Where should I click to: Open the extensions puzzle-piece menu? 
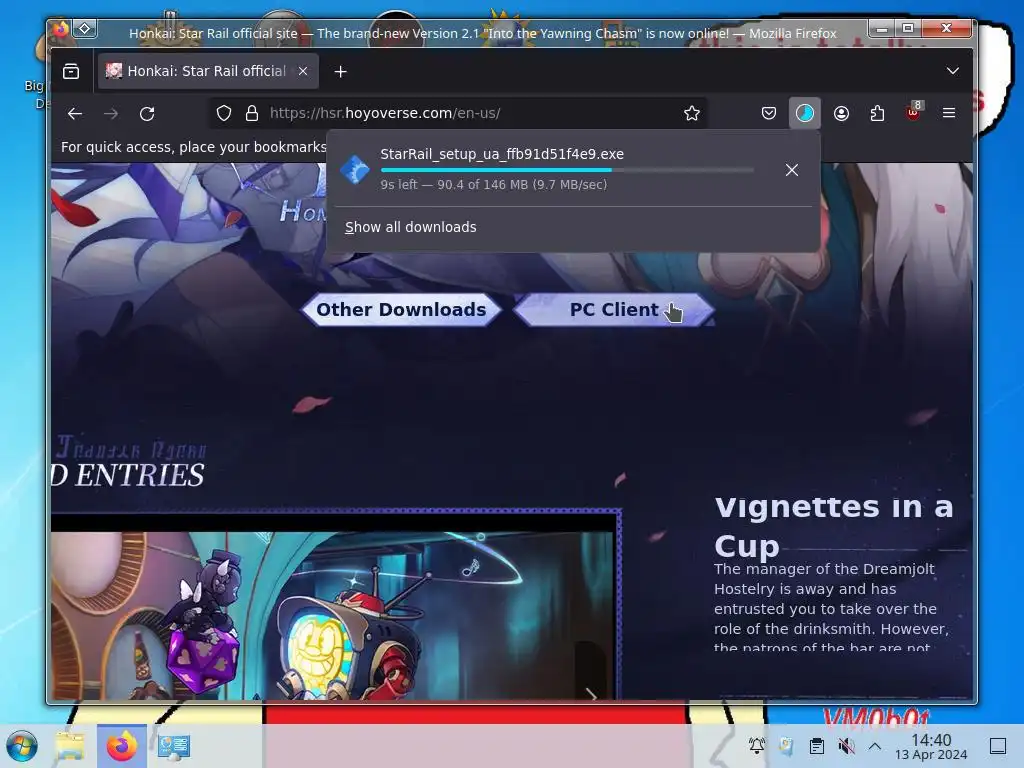(878, 114)
